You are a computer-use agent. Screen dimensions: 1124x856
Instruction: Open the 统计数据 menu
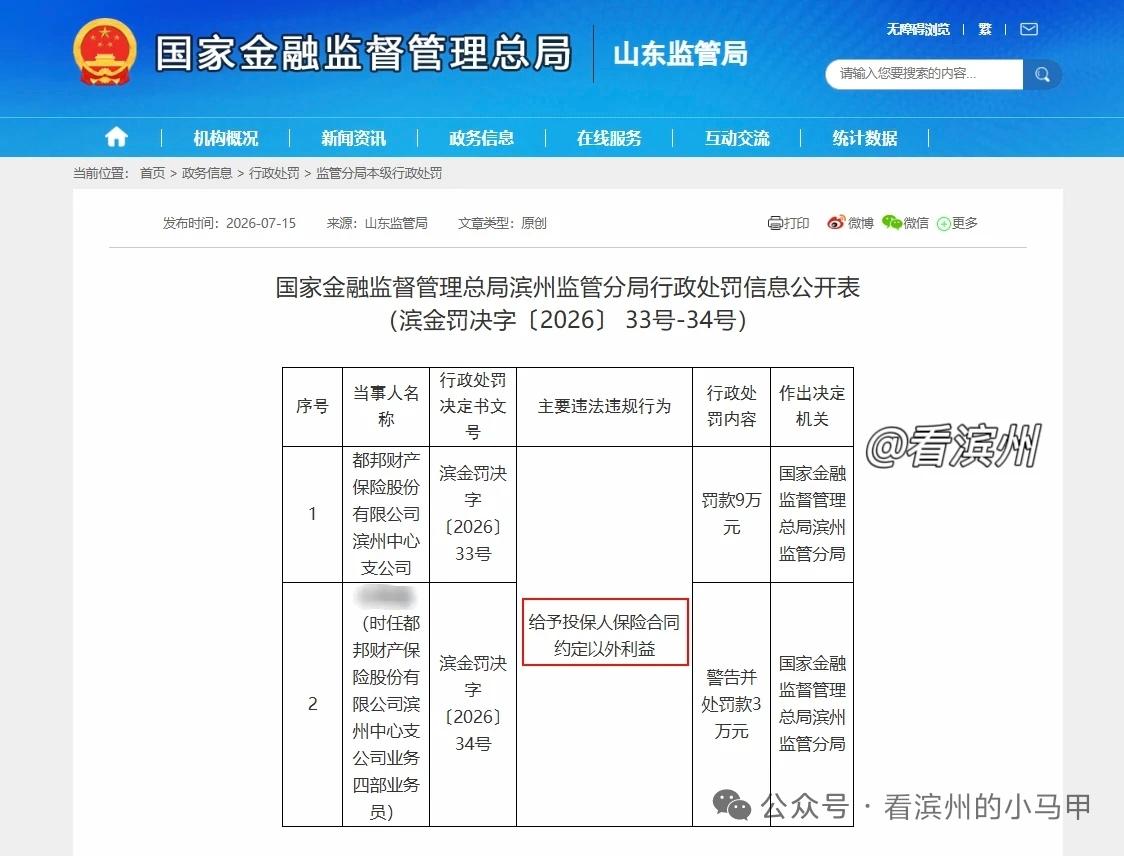tap(865, 138)
